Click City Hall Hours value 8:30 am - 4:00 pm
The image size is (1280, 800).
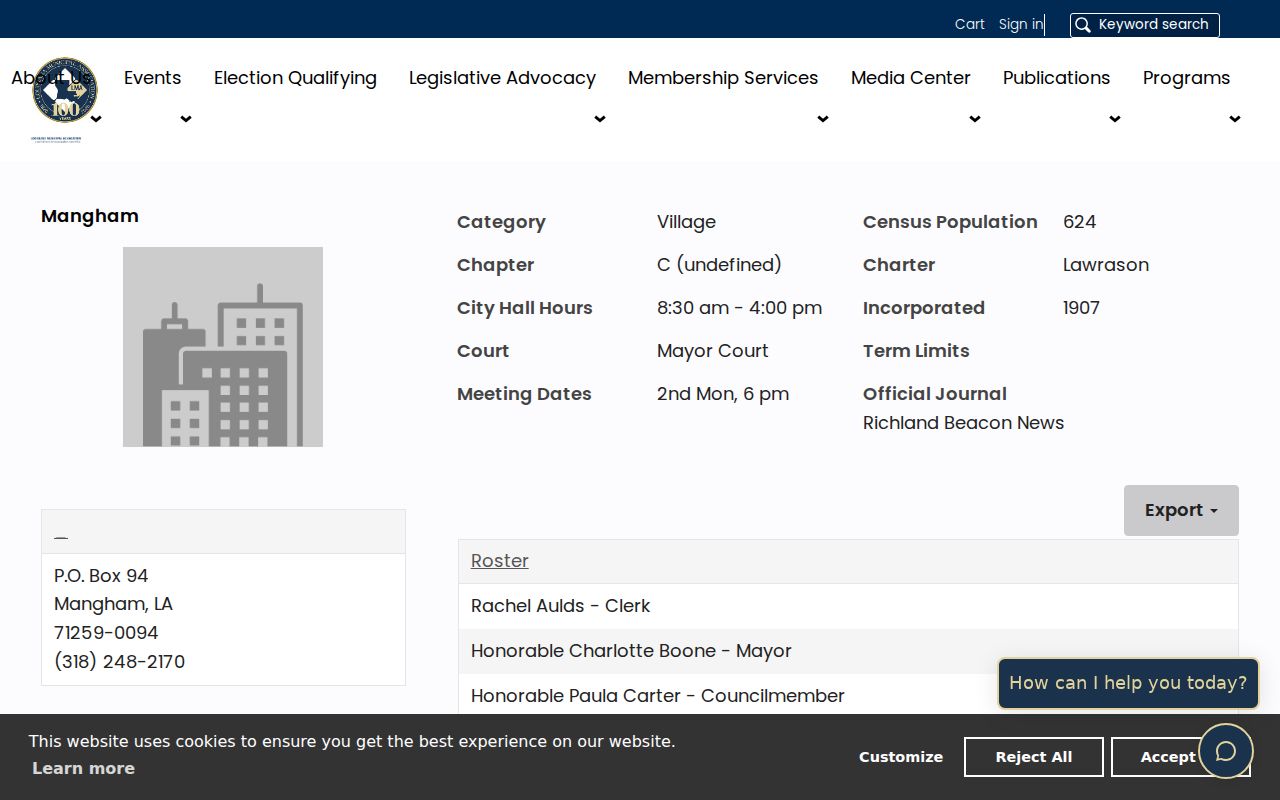click(x=740, y=308)
